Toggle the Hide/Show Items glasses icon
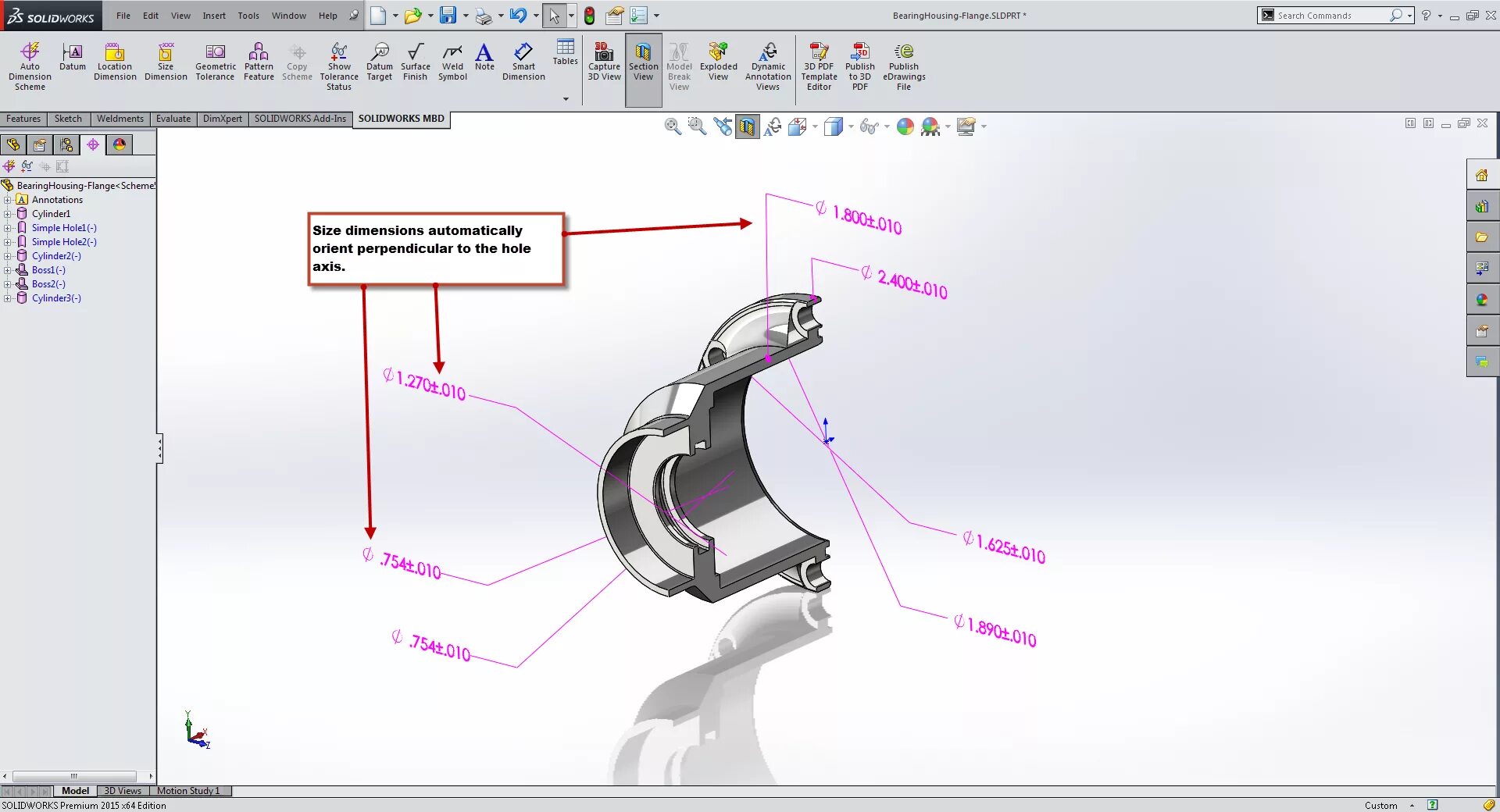 tap(867, 126)
